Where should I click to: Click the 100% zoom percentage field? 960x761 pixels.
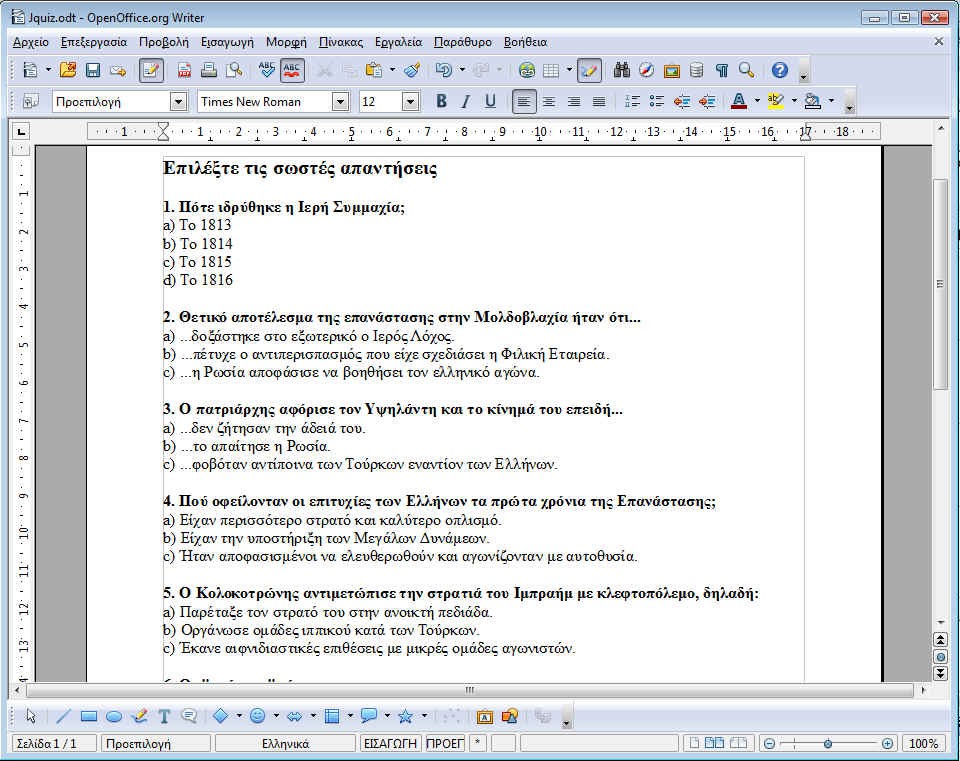click(x=923, y=743)
